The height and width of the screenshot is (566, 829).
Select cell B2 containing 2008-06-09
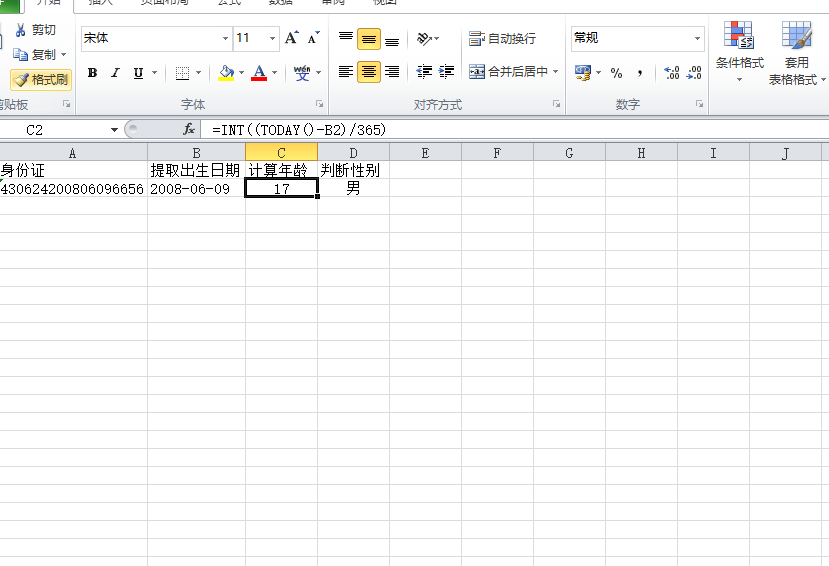point(196,188)
